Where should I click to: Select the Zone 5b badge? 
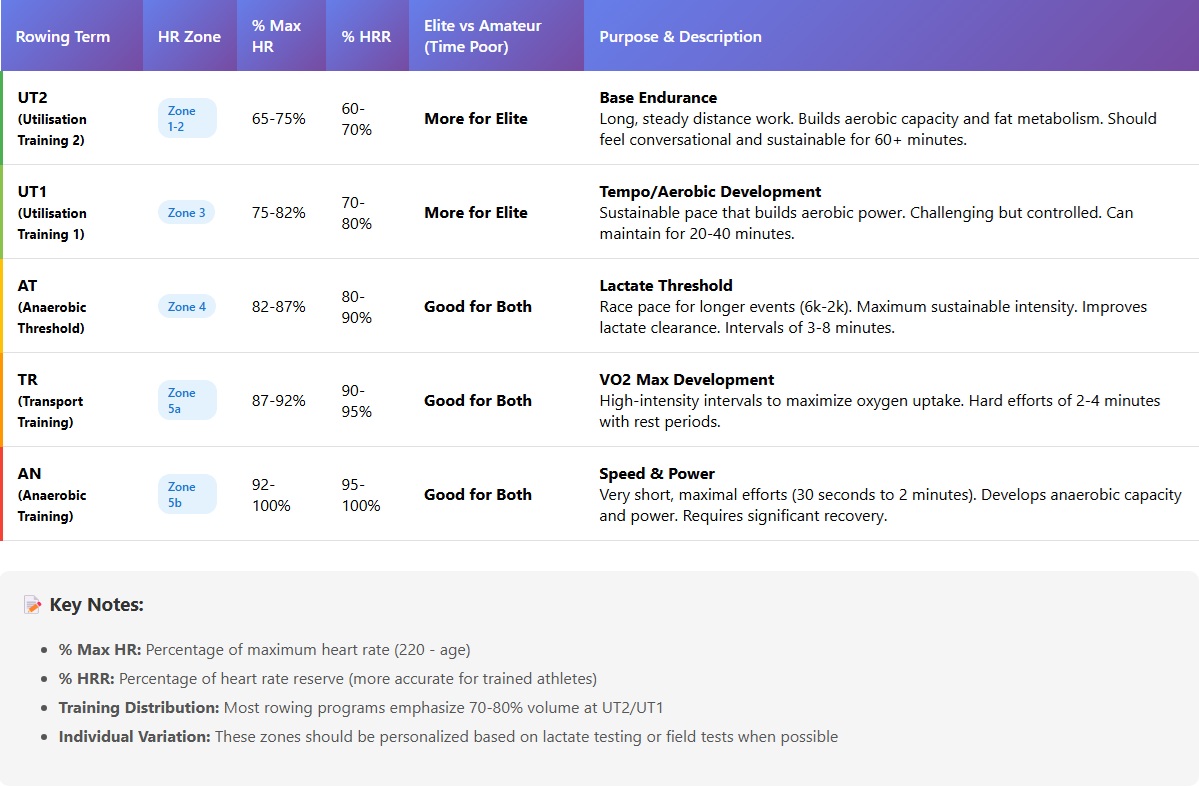(187, 494)
